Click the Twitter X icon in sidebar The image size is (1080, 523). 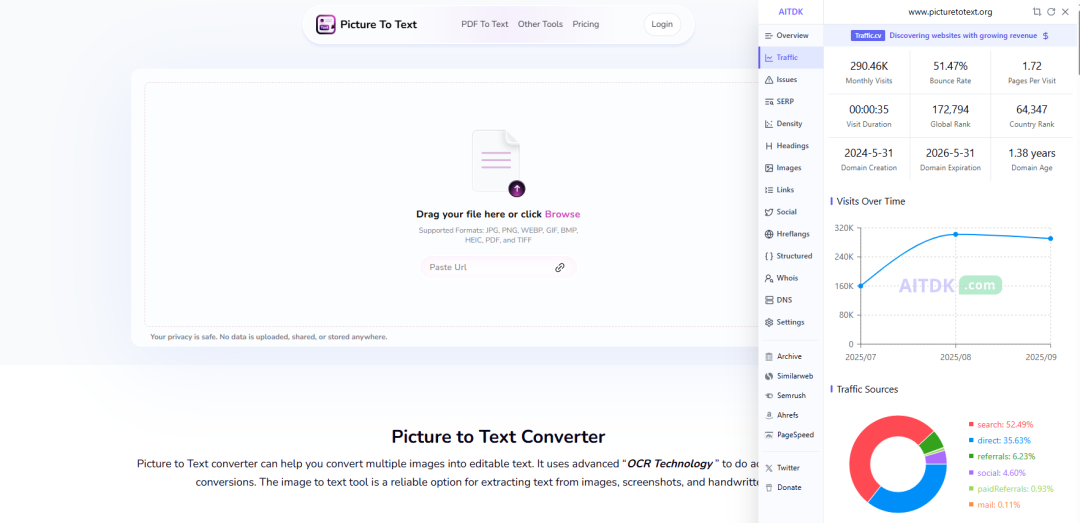click(769, 468)
